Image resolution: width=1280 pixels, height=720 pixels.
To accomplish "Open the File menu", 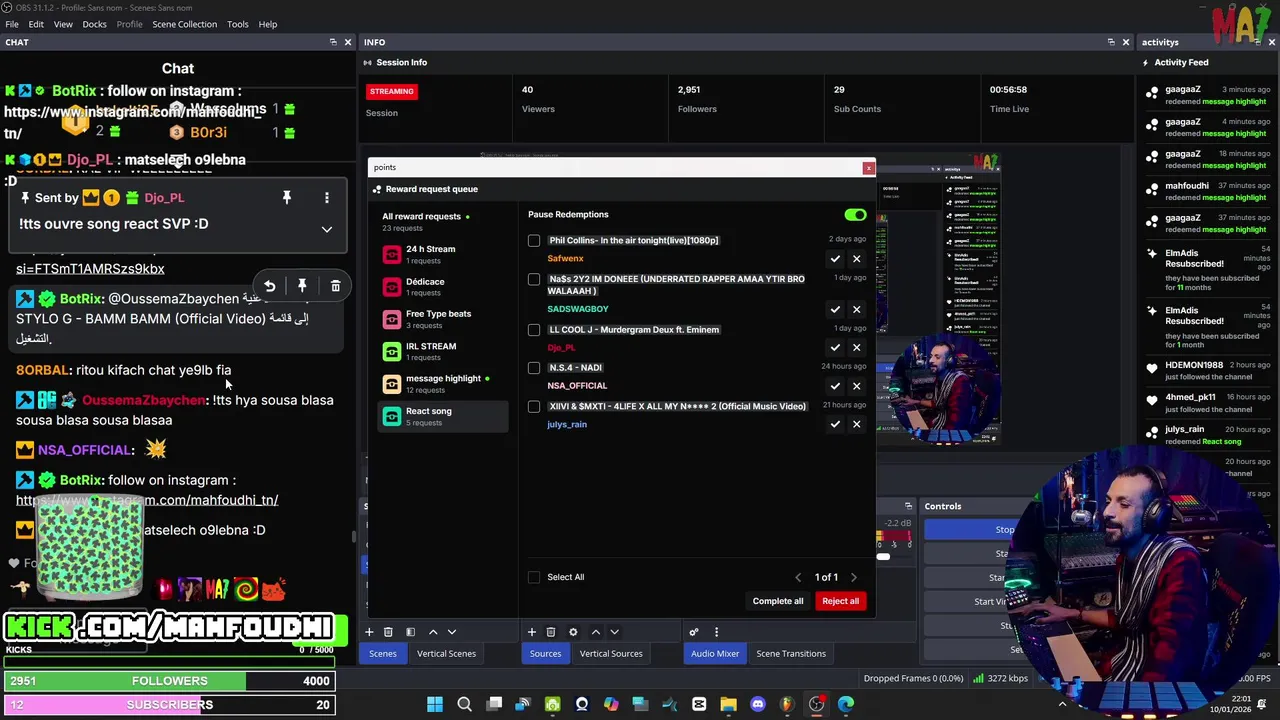I will [x=12, y=24].
